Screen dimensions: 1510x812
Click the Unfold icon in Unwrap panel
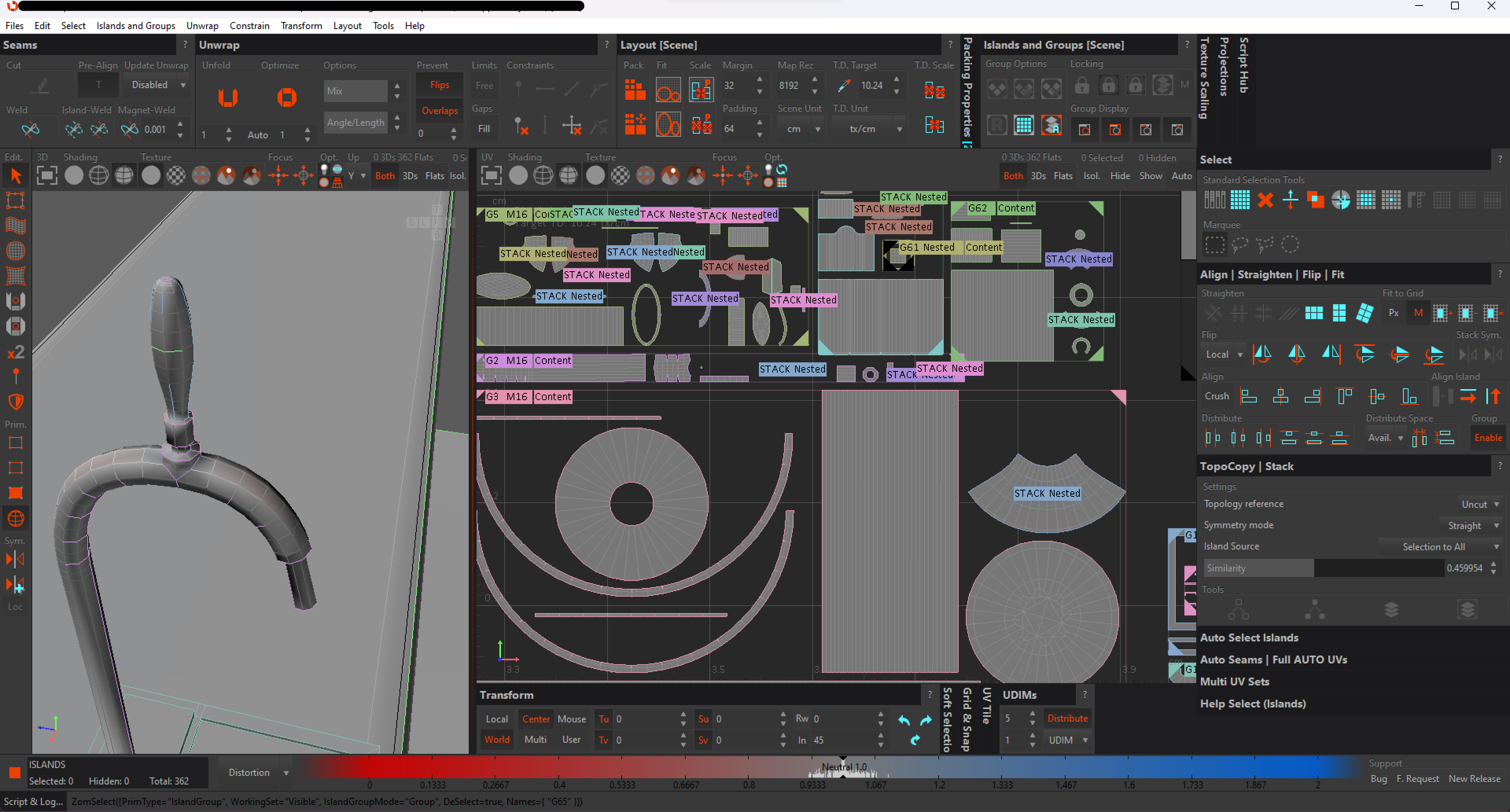tap(227, 97)
